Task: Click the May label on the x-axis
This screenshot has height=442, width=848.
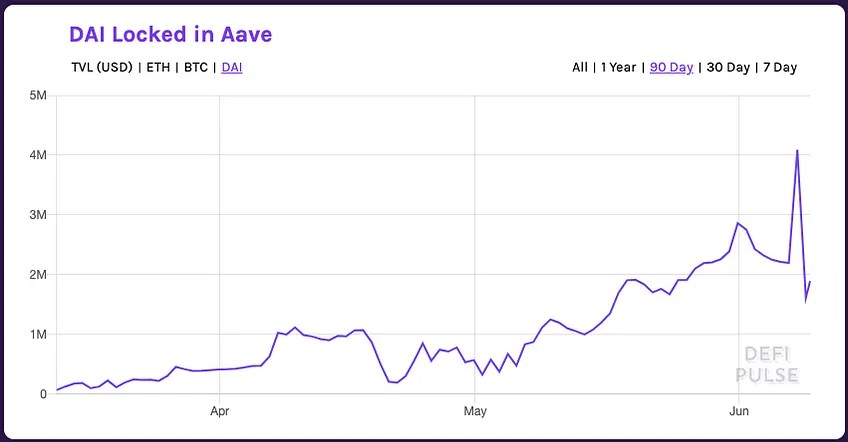Action: coord(475,411)
